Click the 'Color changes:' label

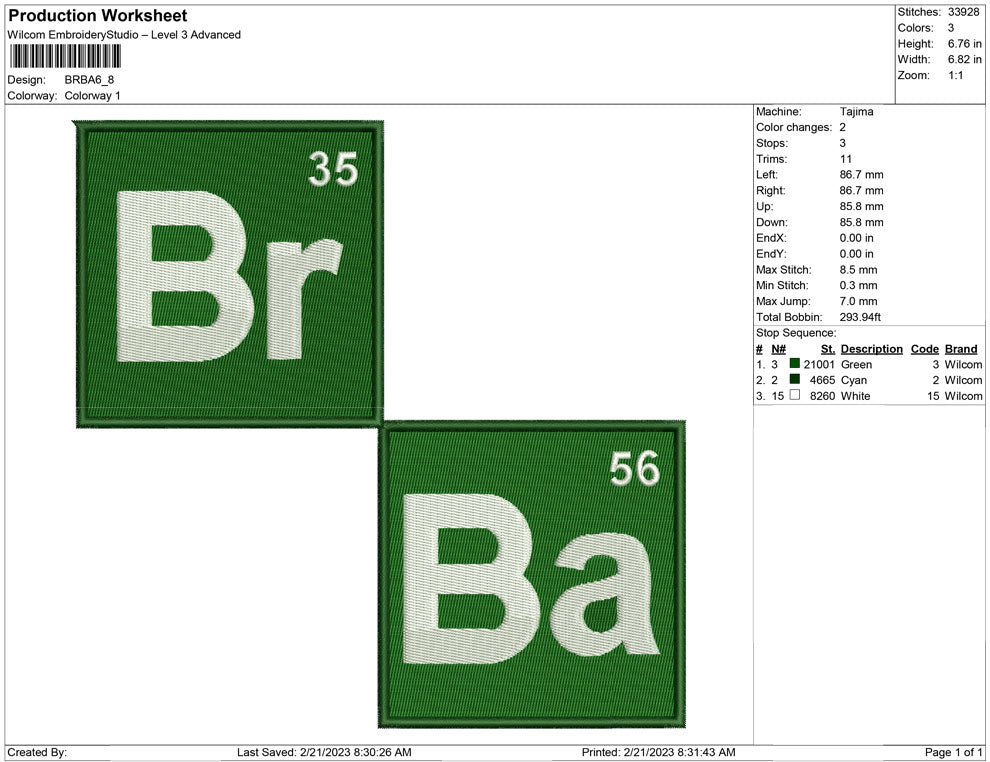[x=794, y=127]
